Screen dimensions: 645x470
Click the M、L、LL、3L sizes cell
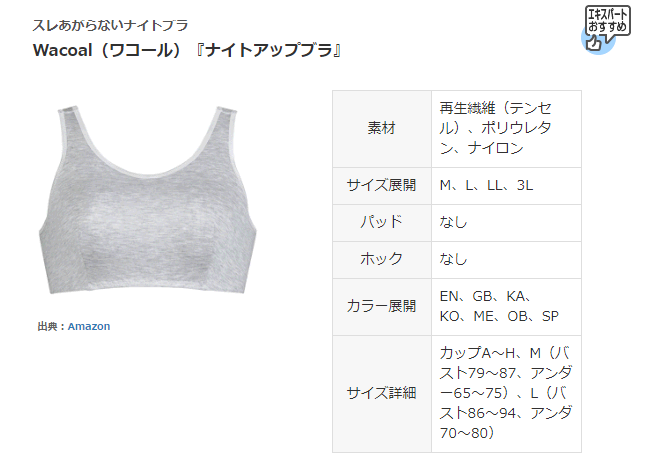pyautogui.click(x=506, y=185)
